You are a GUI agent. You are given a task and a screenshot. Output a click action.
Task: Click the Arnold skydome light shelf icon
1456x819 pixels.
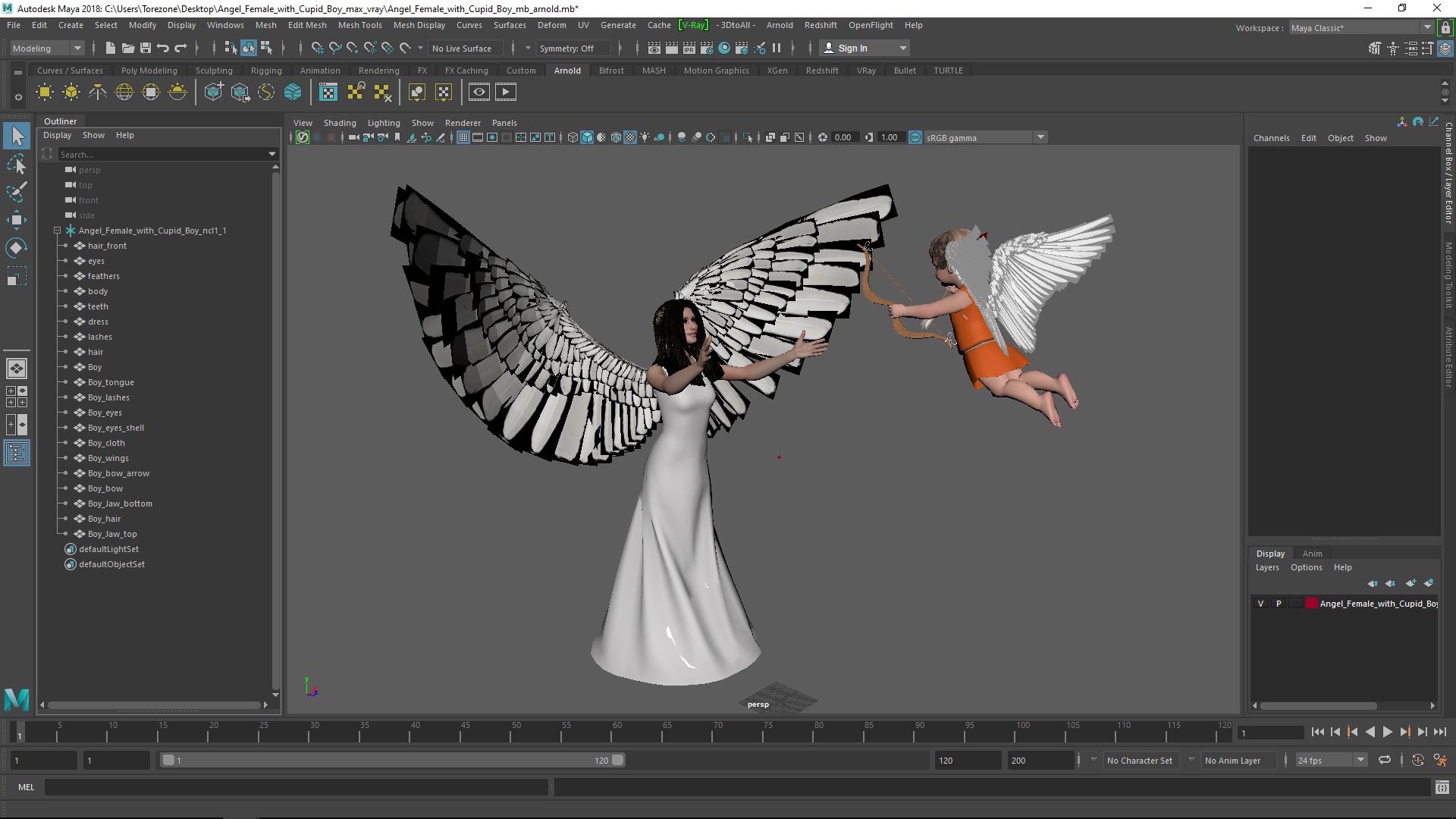coord(124,93)
